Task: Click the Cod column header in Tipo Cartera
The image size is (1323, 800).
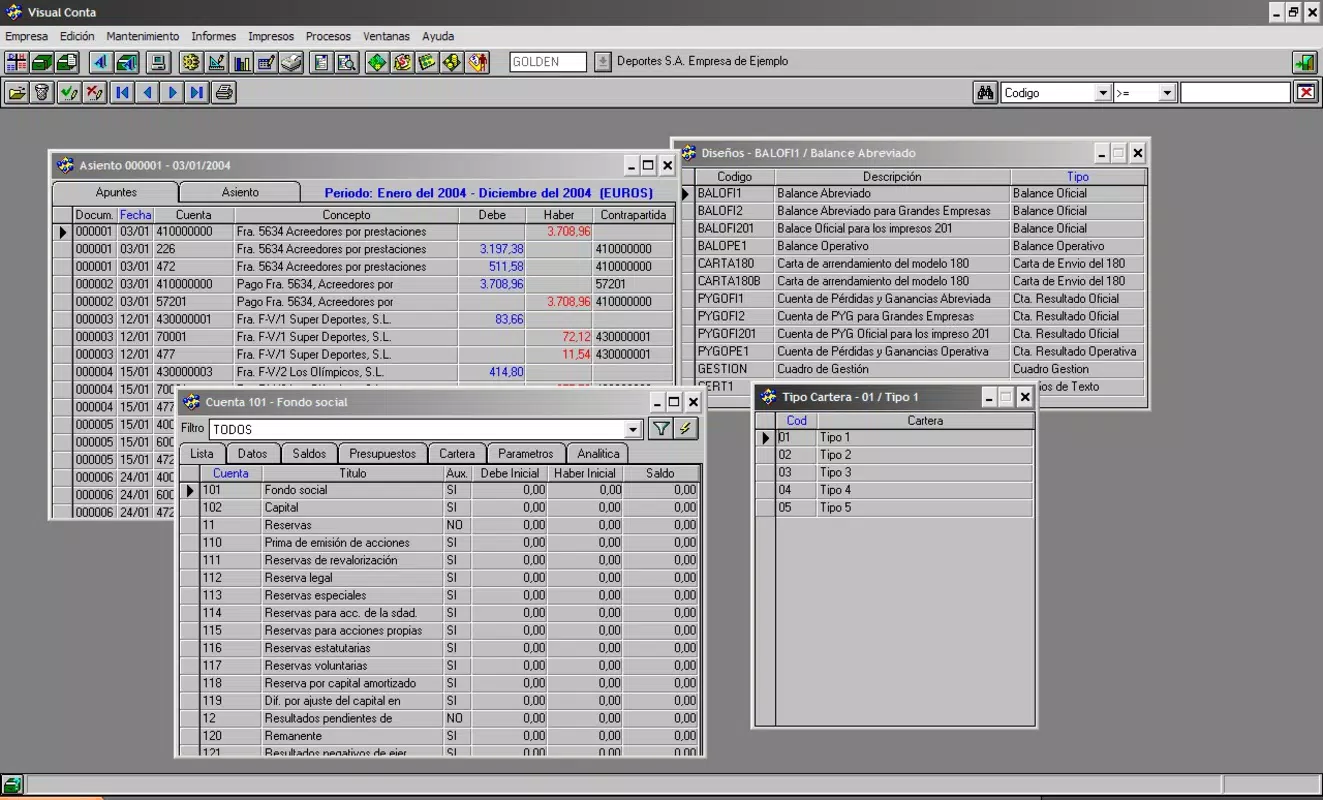Action: click(796, 421)
